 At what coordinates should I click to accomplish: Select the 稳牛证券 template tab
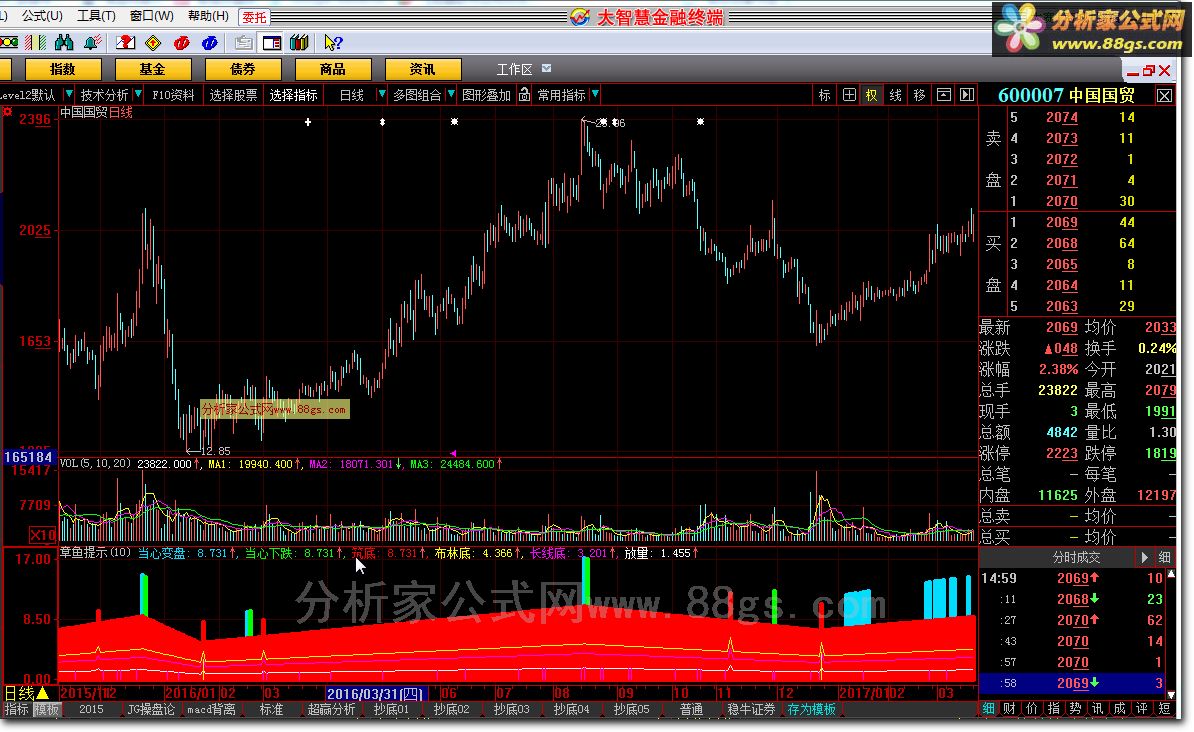751,709
